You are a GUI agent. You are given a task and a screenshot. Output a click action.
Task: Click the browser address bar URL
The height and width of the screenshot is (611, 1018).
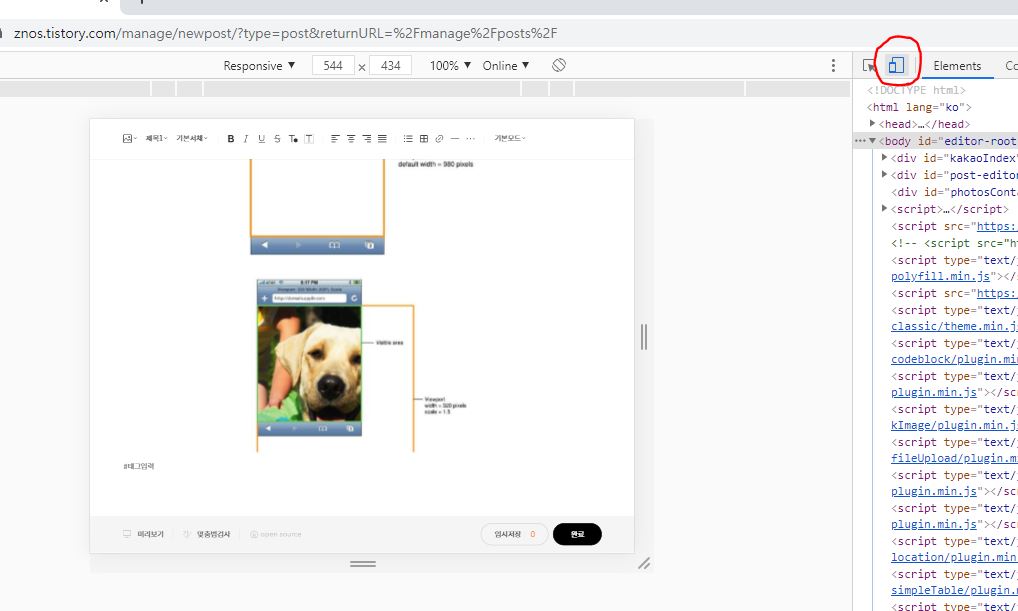click(x=286, y=33)
